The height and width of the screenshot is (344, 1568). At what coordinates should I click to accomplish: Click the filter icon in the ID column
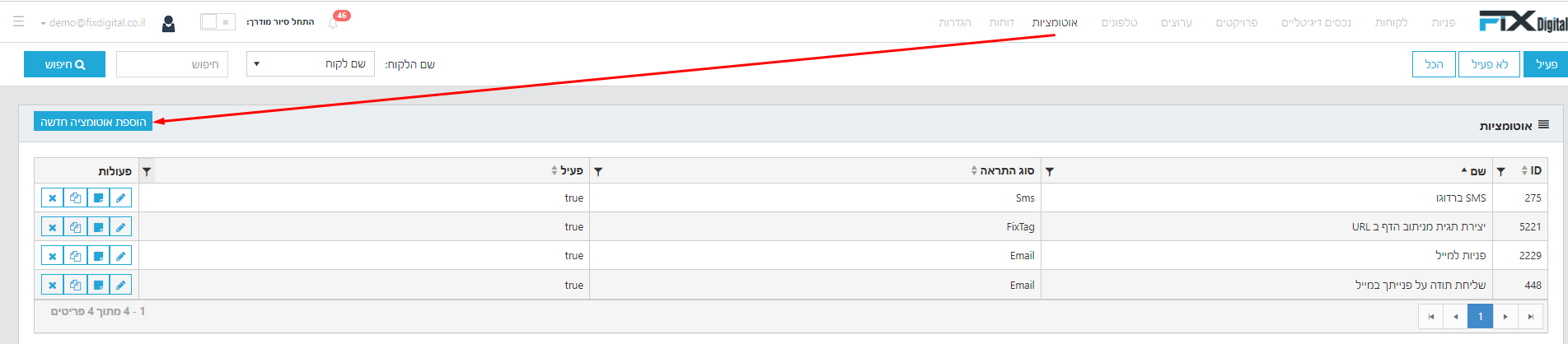(1500, 171)
